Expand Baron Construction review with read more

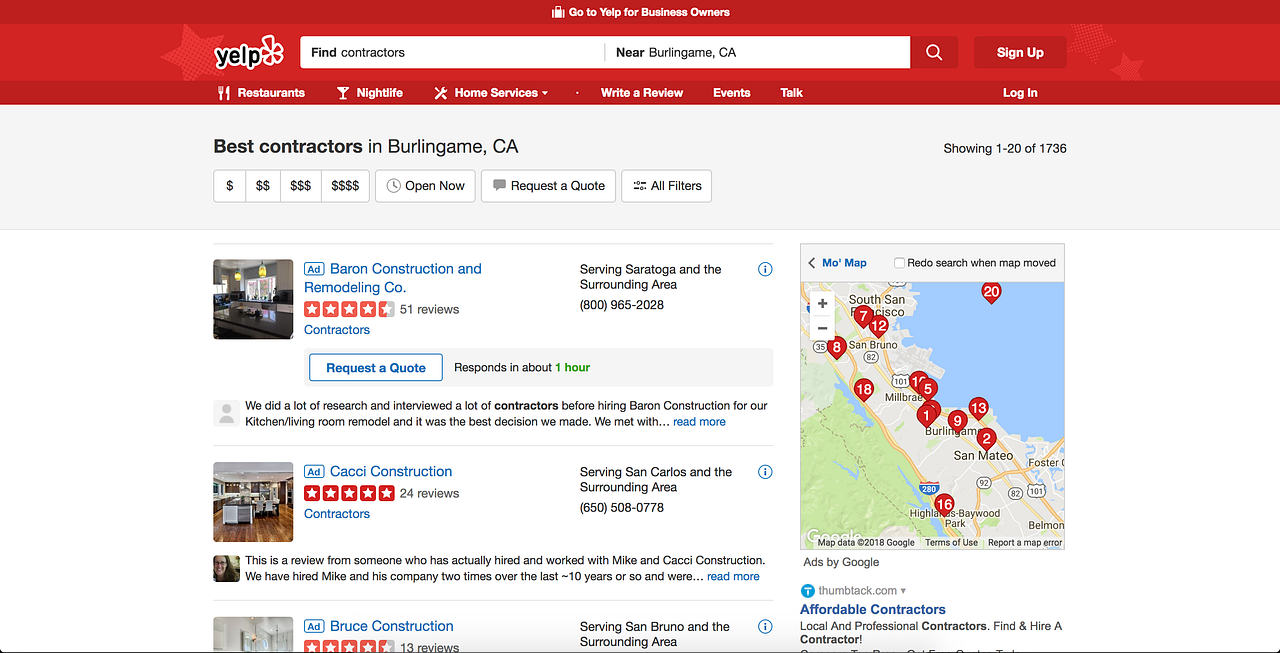[x=699, y=422]
